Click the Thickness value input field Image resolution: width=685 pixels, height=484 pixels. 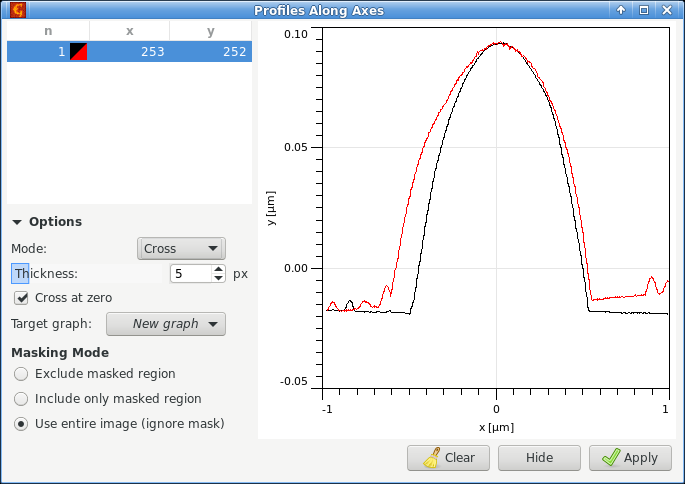[x=189, y=273]
